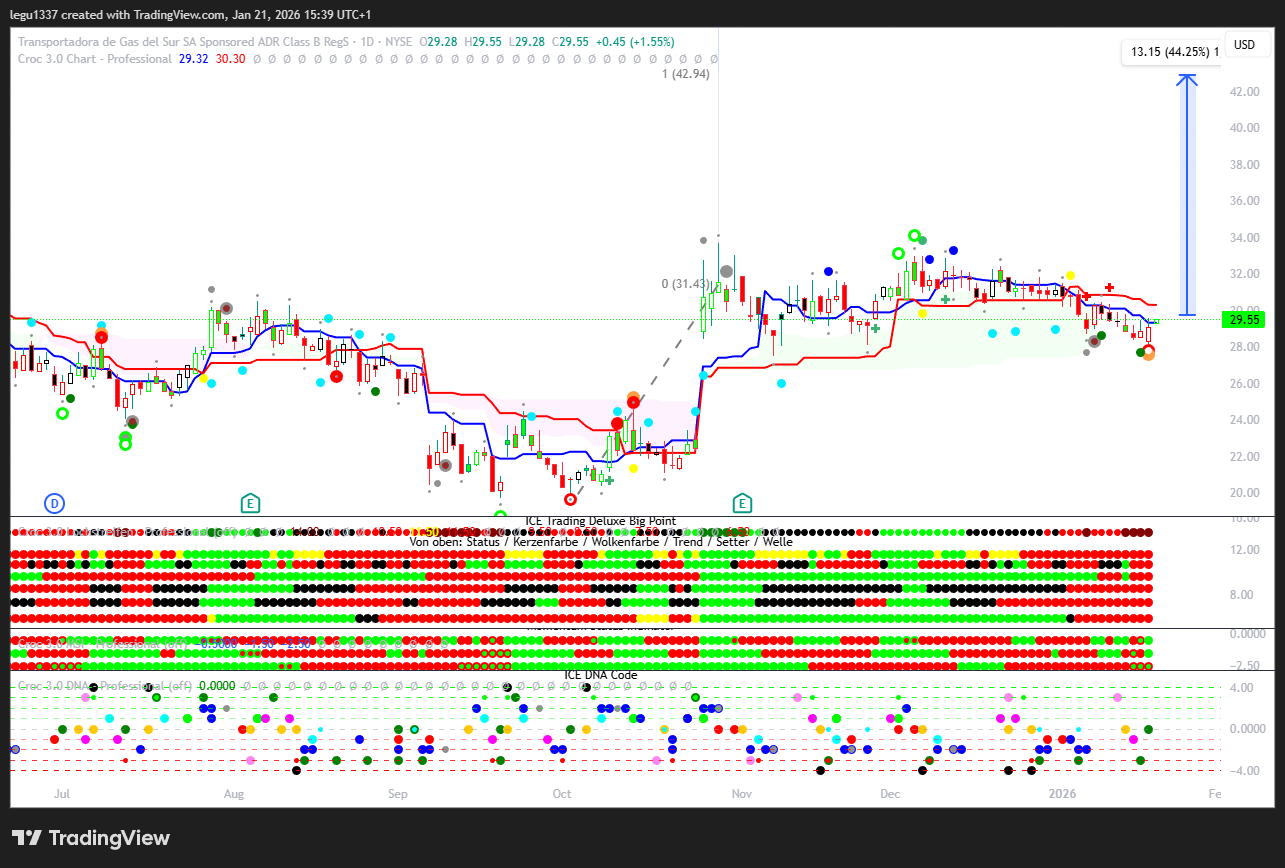
Task: Click the earnings E marker near August
Action: (x=250, y=502)
